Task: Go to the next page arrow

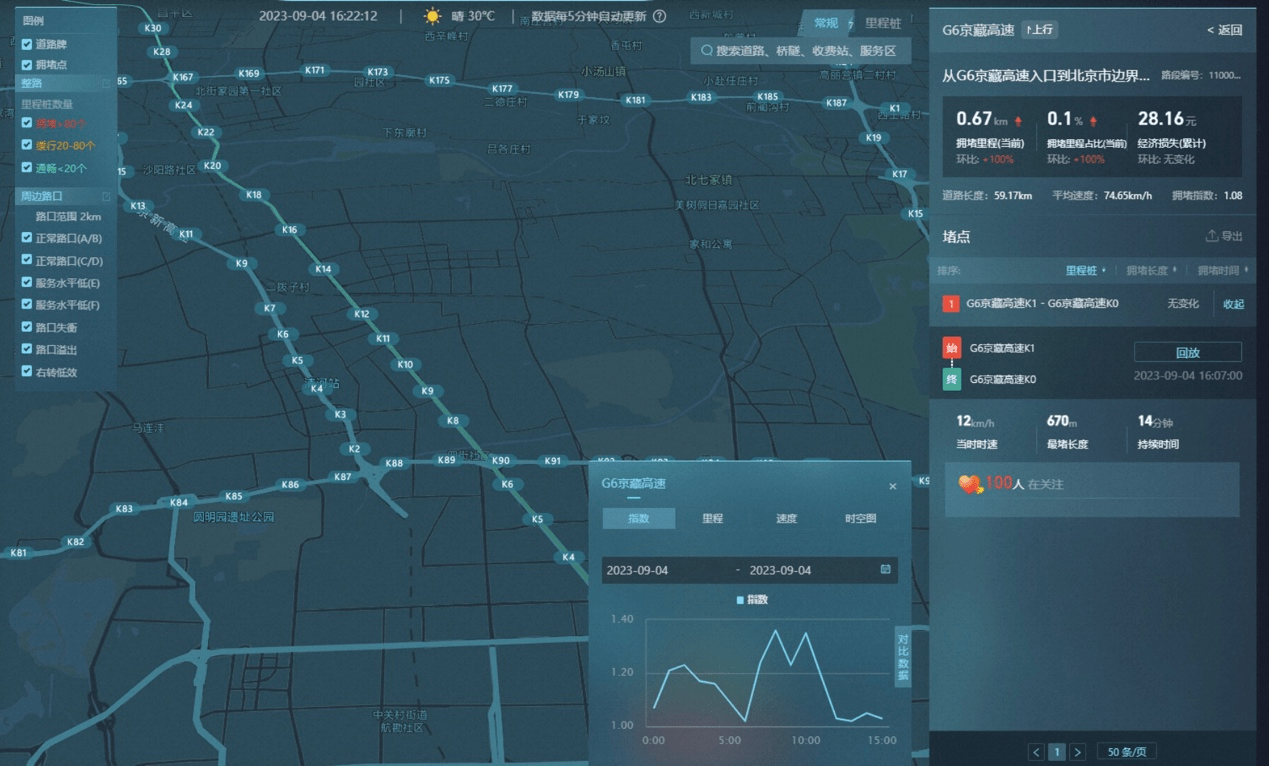Action: tap(1077, 752)
